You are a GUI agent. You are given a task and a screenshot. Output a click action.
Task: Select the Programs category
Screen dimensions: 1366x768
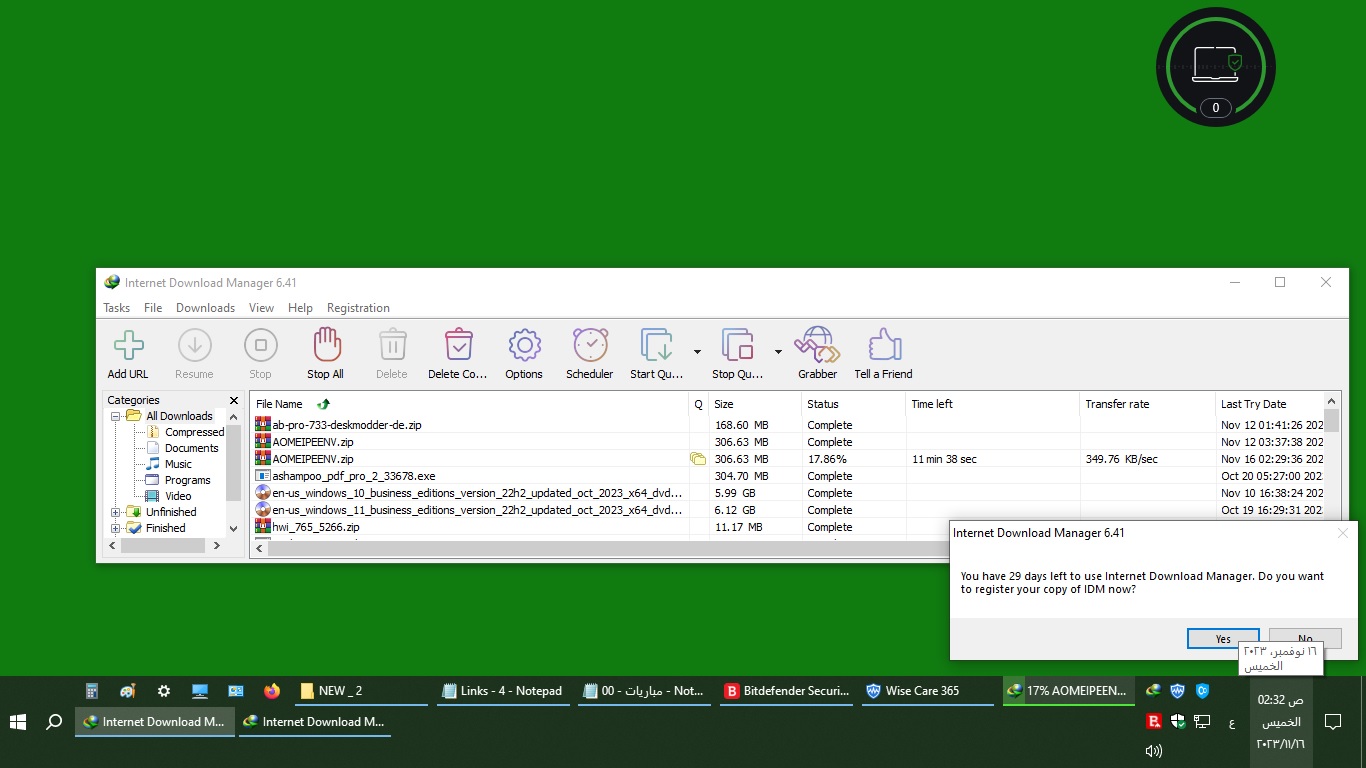click(187, 480)
